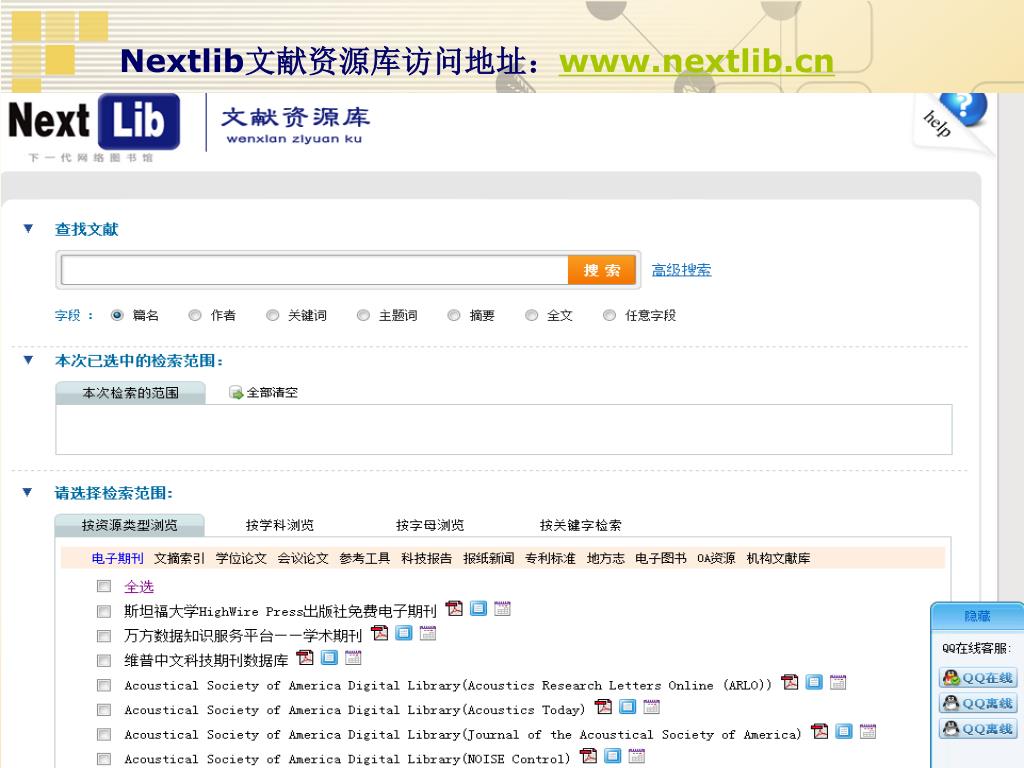The image size is (1024, 768).
Task: Click blue info icon for 维普中文科技期刊数据库 row
Action: pyautogui.click(x=330, y=658)
